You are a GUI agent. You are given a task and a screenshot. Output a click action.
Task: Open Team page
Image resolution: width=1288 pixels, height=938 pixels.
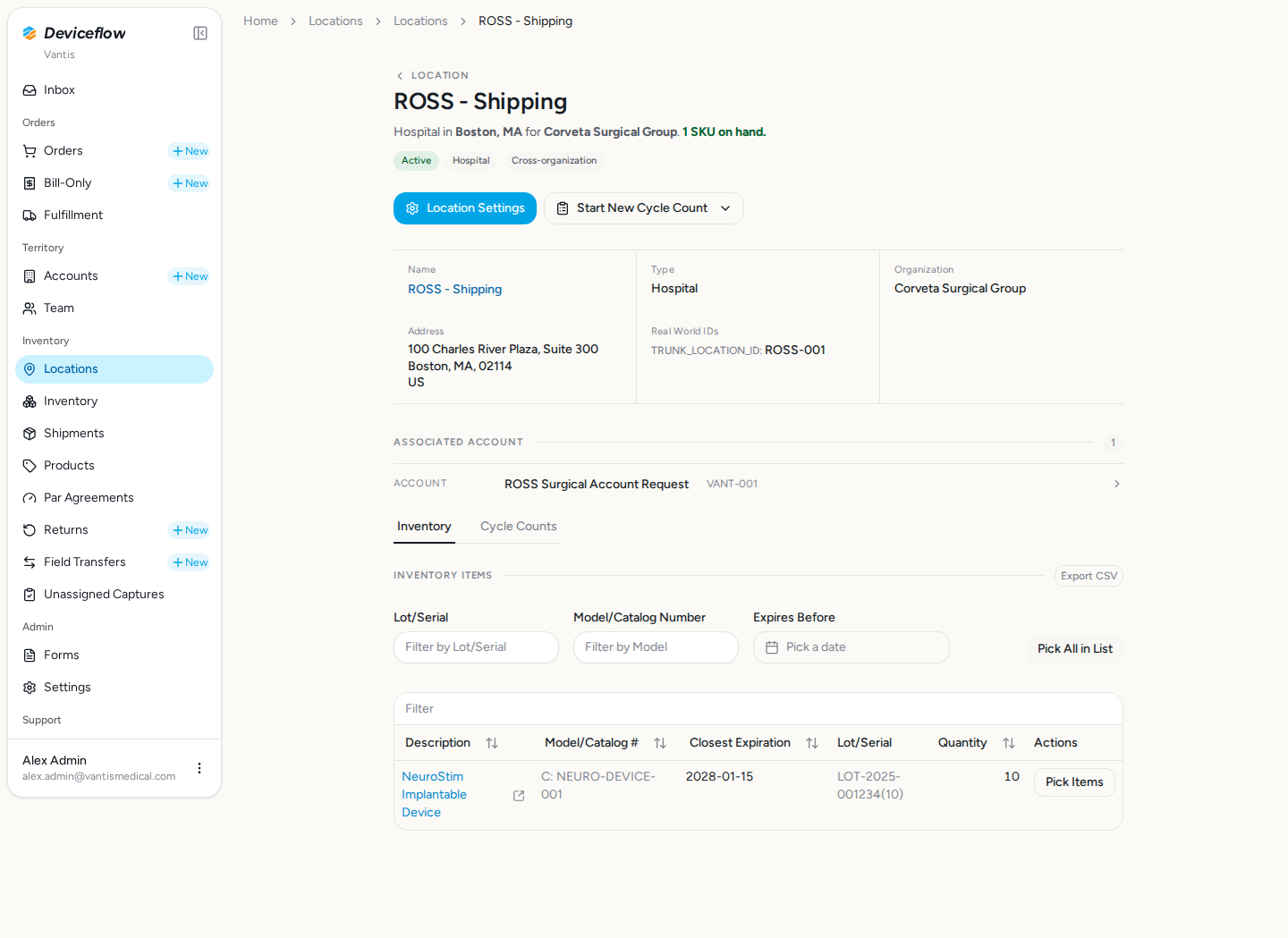[x=114, y=308]
